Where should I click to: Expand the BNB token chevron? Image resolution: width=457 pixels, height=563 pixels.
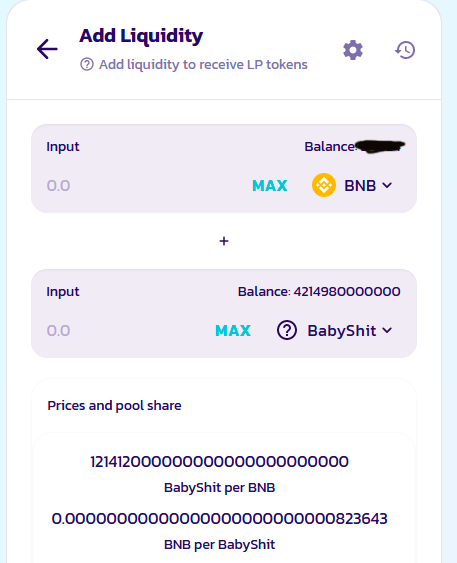(x=387, y=185)
